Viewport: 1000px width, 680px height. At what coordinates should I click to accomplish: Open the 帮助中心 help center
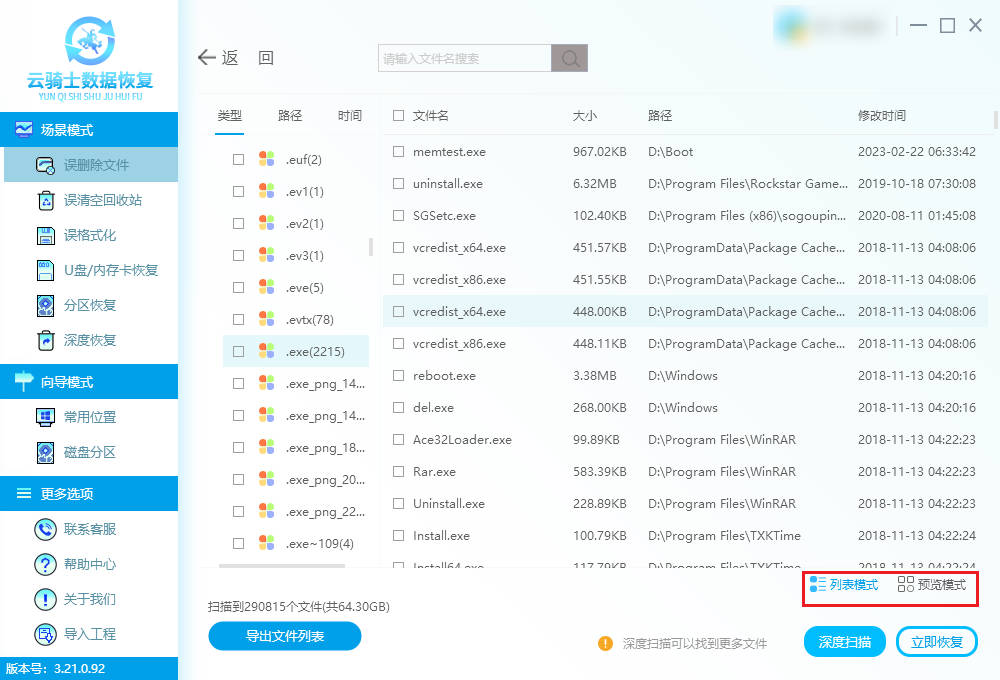(45, 564)
